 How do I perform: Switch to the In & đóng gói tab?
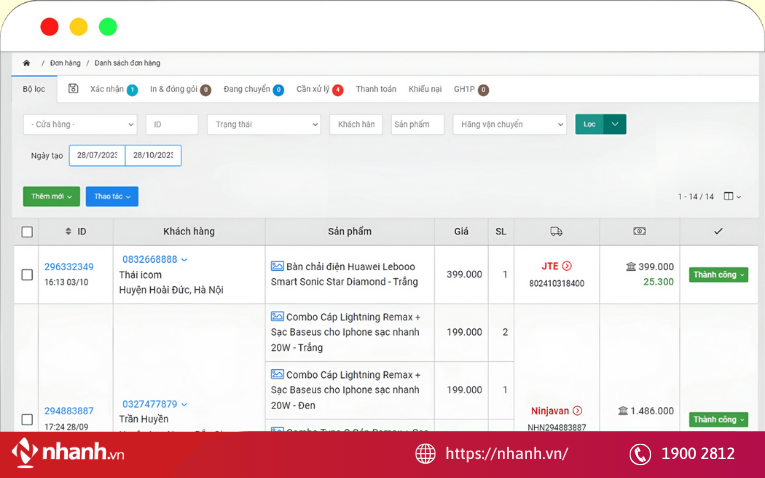tap(181, 89)
